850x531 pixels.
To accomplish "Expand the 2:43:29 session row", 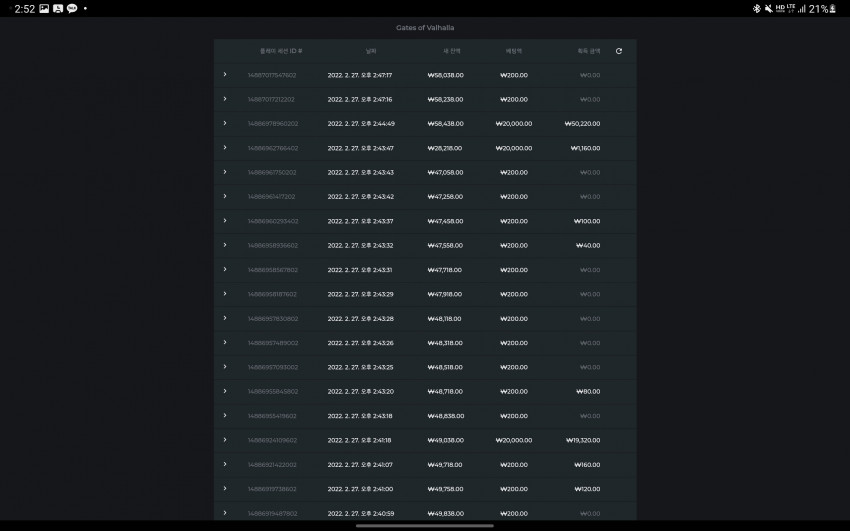I will (x=225, y=294).
